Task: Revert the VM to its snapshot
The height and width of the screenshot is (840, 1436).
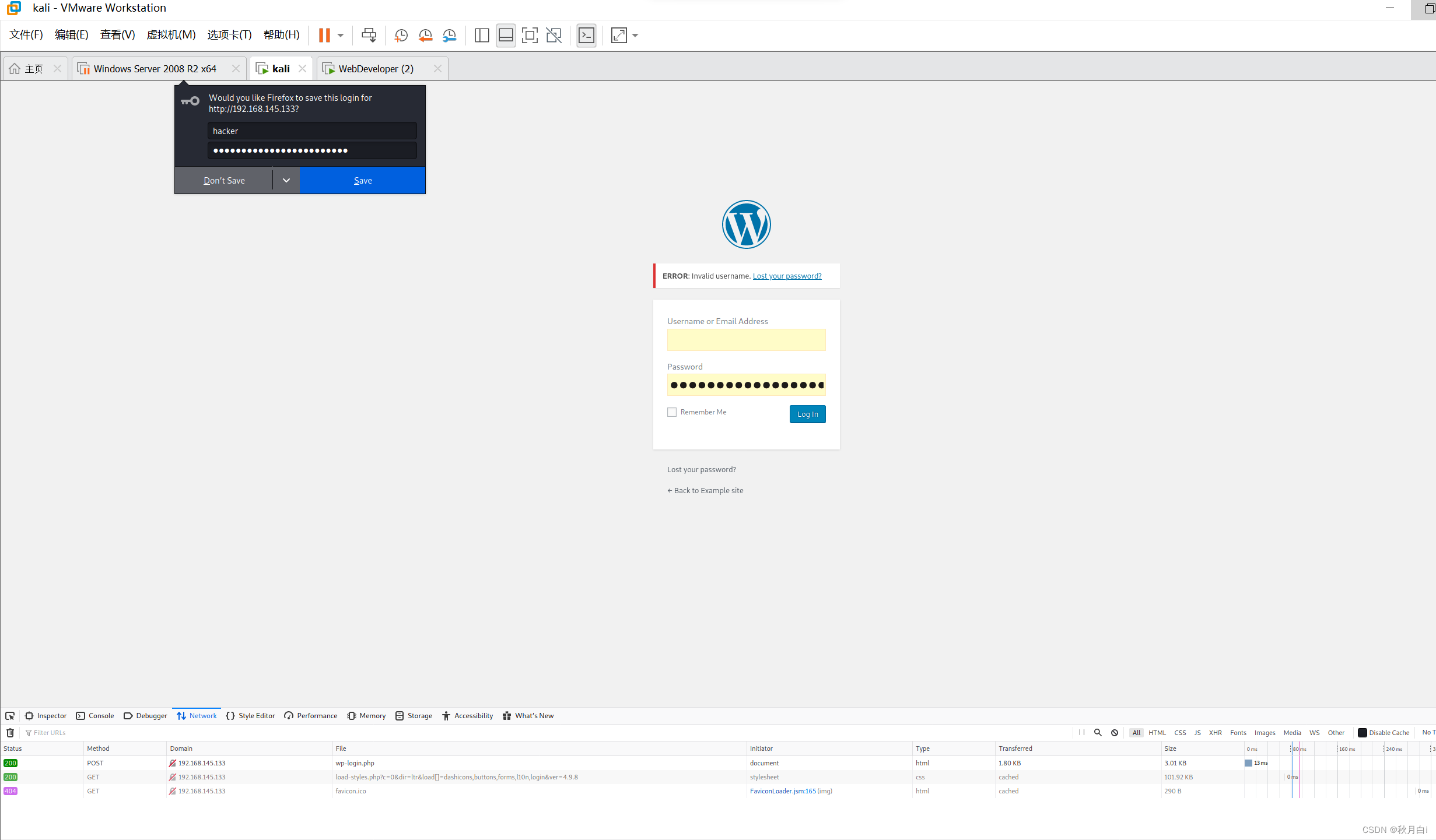Action: (425, 35)
